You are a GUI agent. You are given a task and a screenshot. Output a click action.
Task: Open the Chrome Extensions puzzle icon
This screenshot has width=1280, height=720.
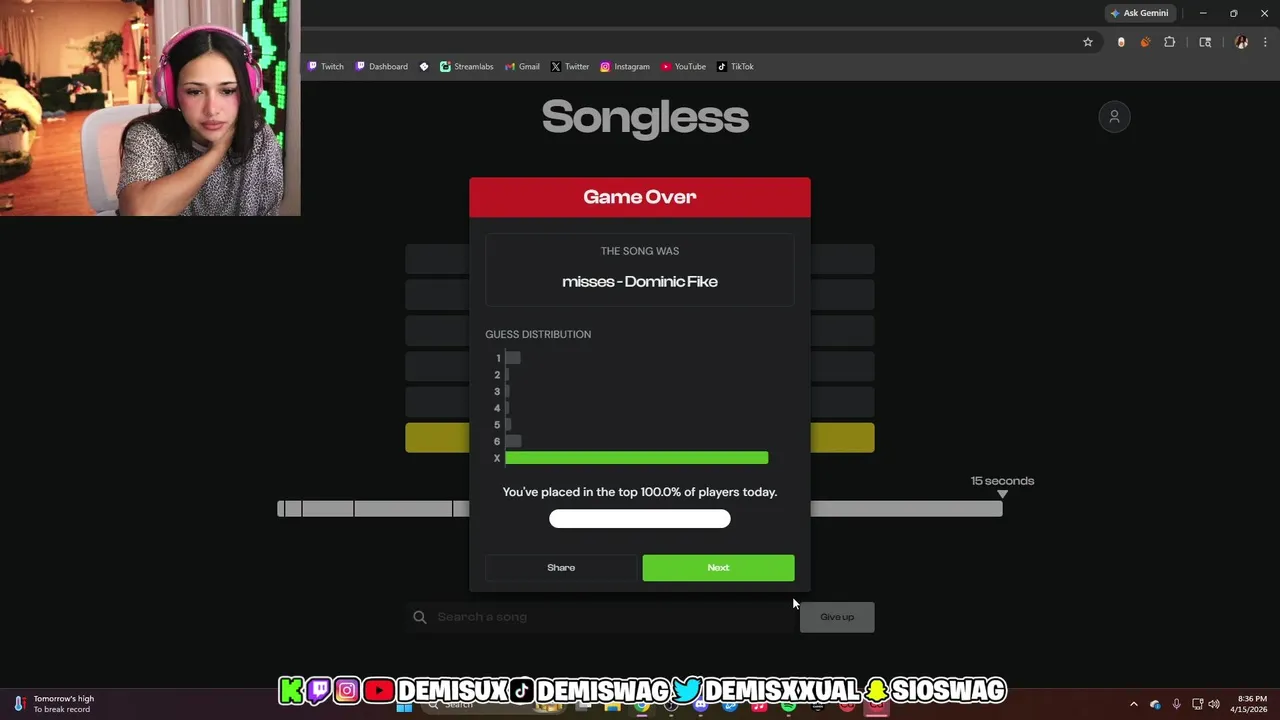coord(1169,42)
